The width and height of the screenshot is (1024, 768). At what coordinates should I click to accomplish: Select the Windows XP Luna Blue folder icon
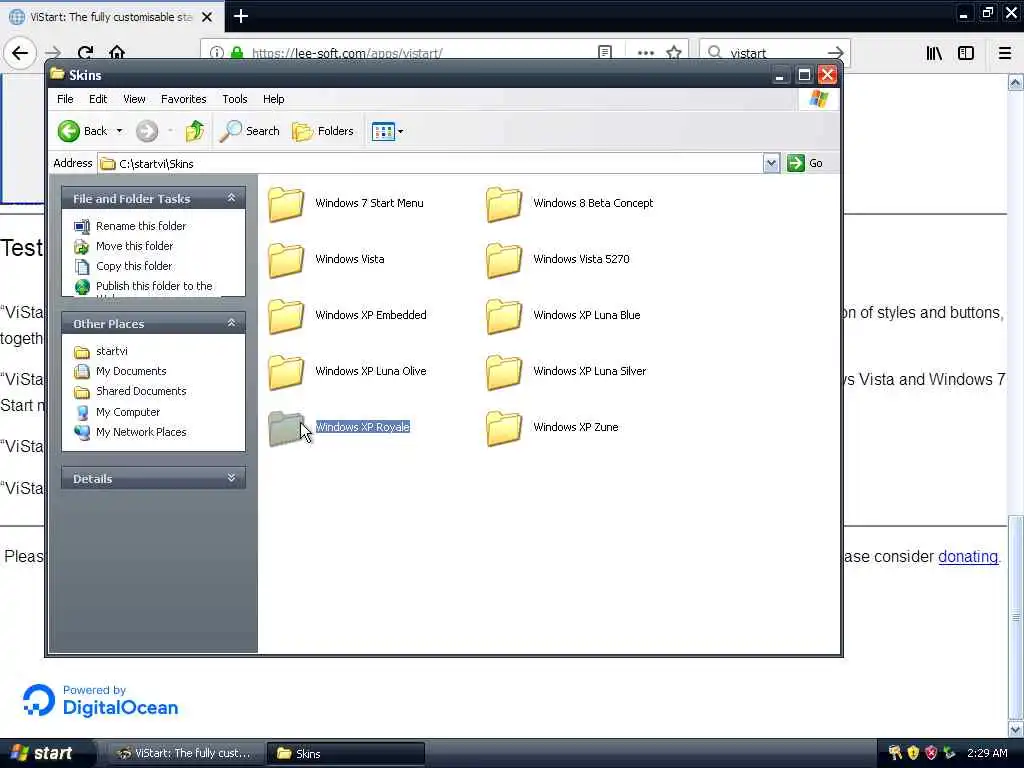(x=504, y=316)
